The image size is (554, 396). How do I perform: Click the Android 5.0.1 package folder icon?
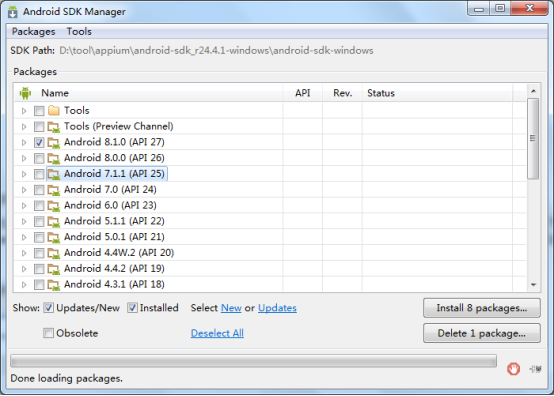[x=54, y=237]
